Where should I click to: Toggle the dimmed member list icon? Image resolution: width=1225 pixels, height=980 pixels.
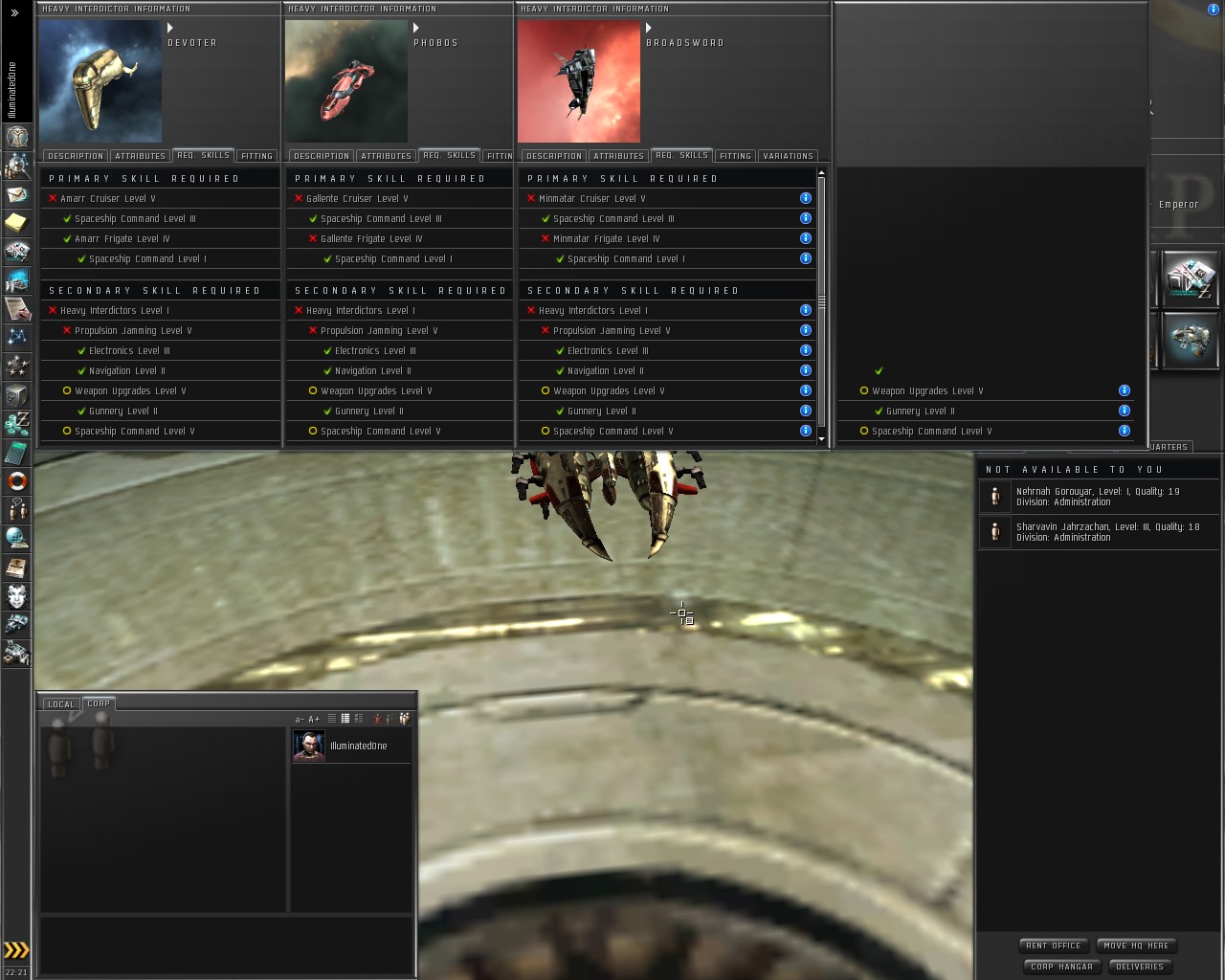pyautogui.click(x=391, y=719)
